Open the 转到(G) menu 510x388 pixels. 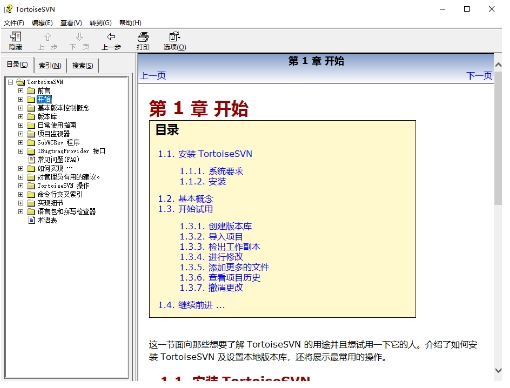(100, 23)
